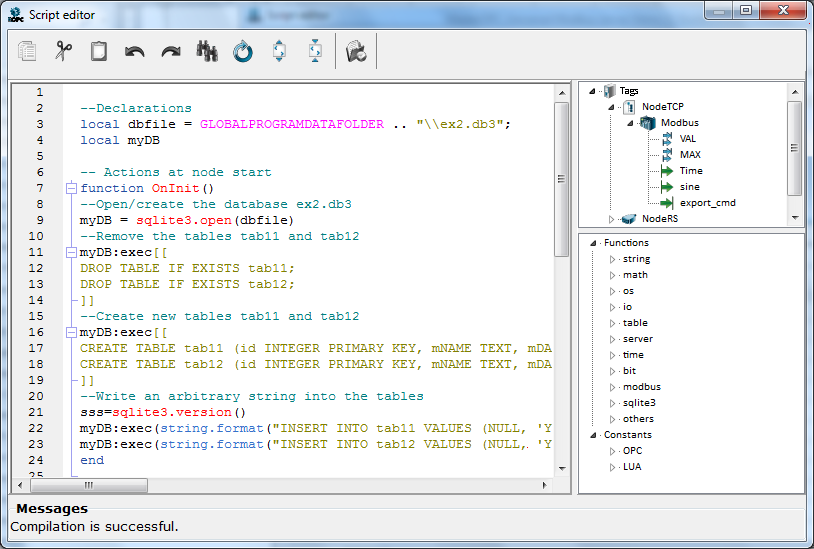Click the NodeRS node icon
This screenshot has width=814, height=549.
point(629,219)
